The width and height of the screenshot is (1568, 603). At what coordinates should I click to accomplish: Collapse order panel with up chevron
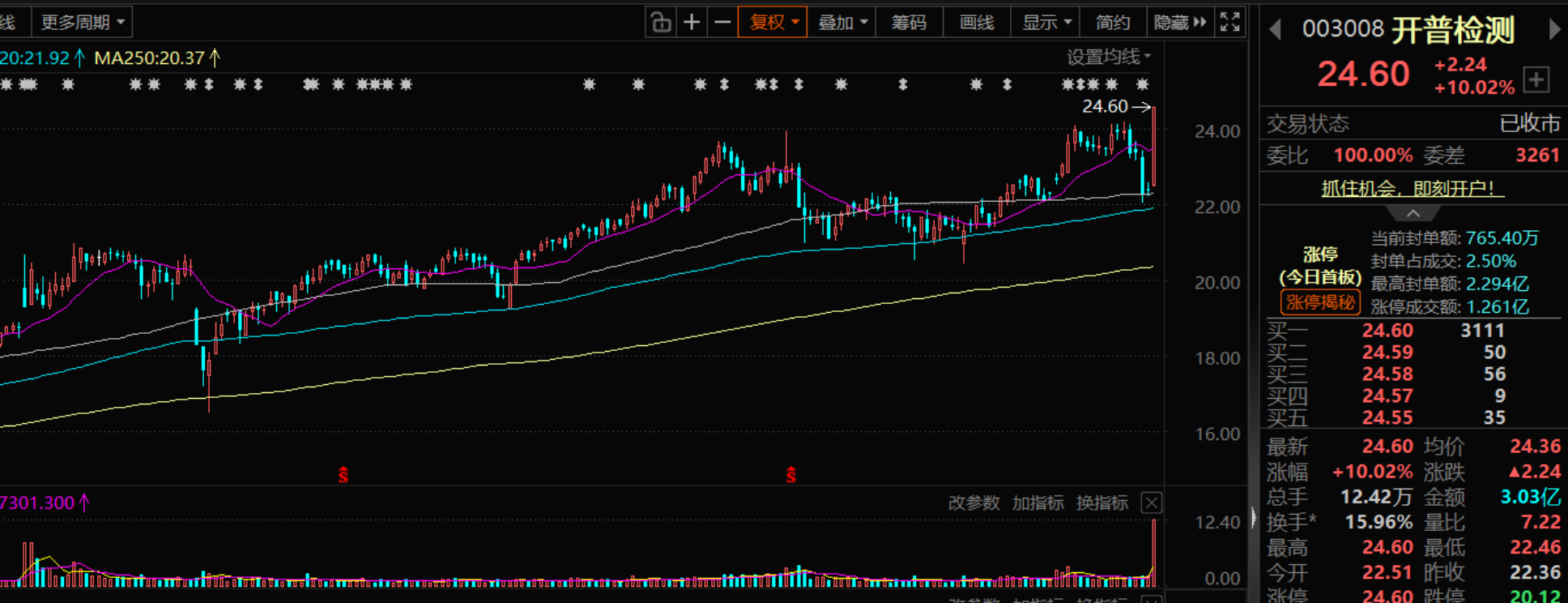(x=1413, y=213)
